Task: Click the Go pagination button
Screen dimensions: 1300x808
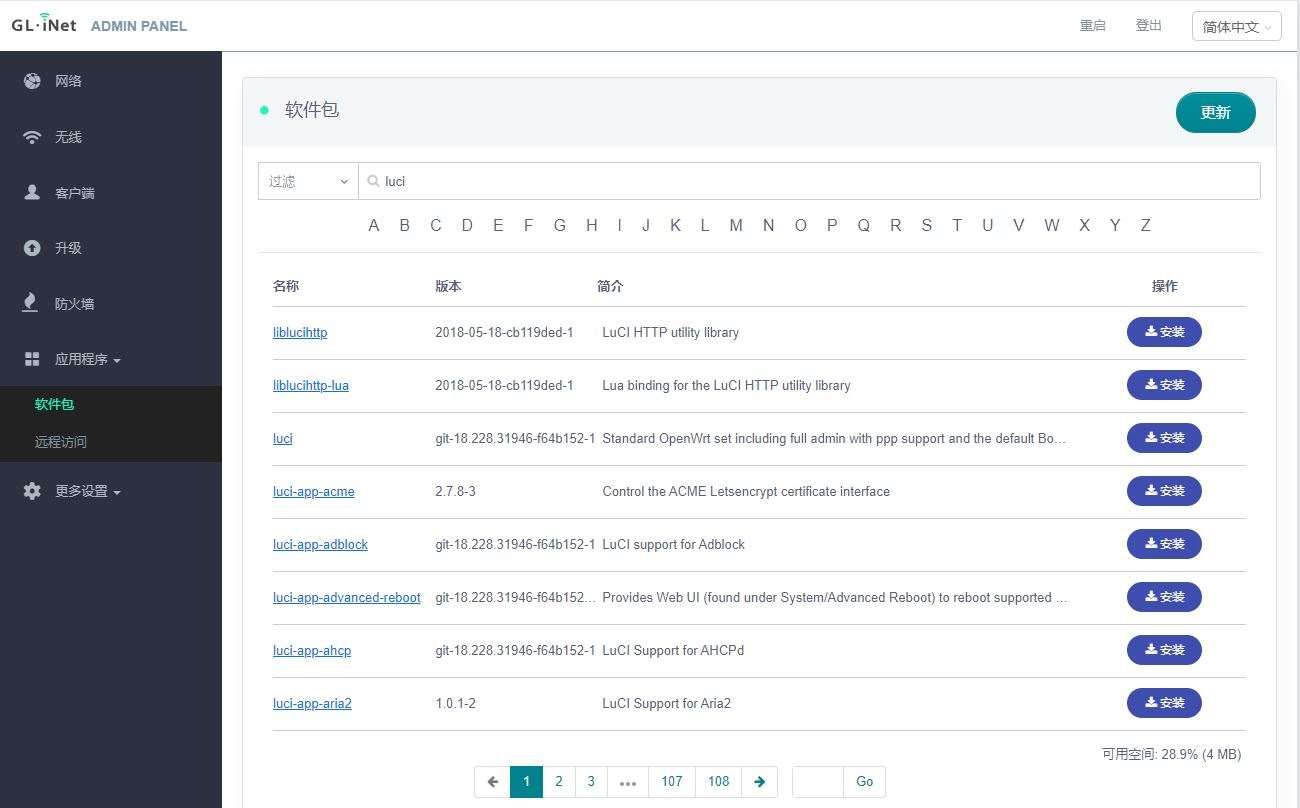Action: click(865, 782)
